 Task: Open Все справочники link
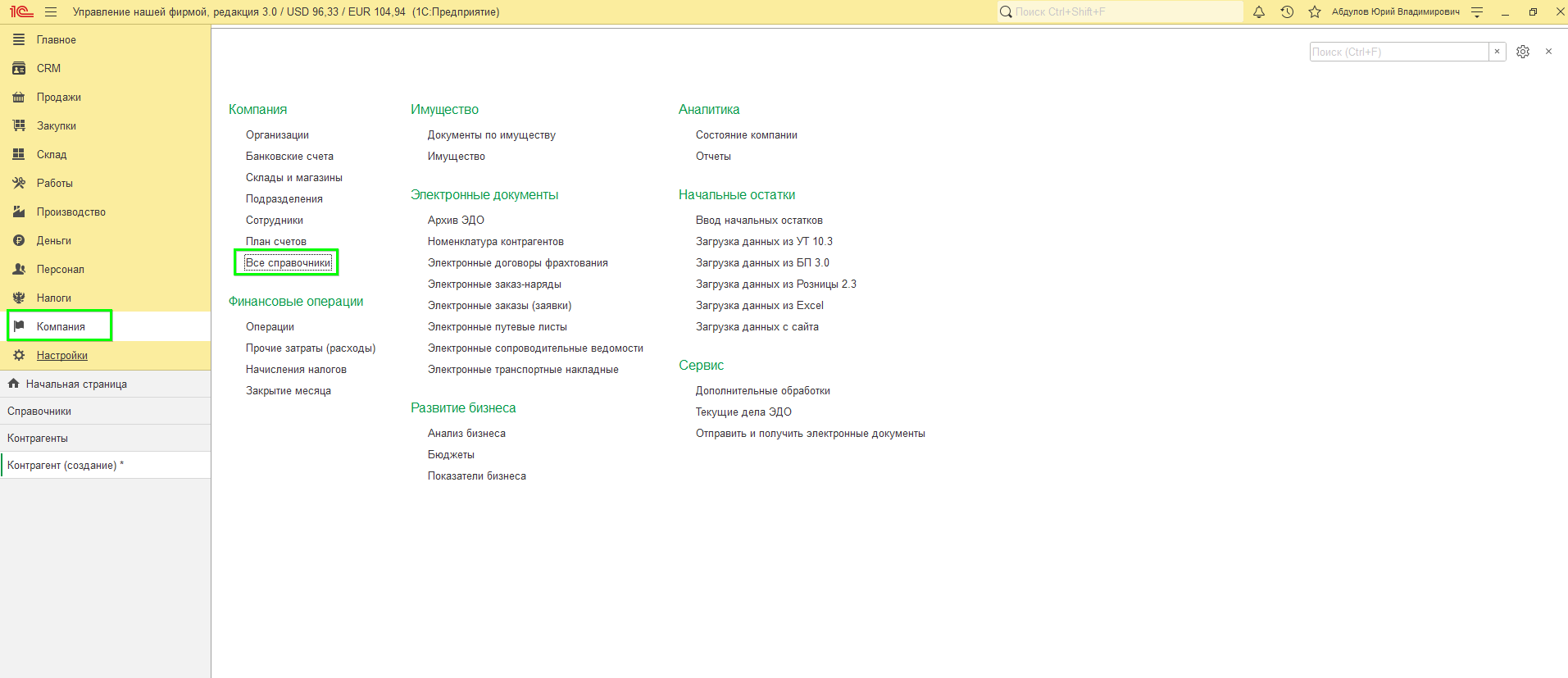(289, 262)
